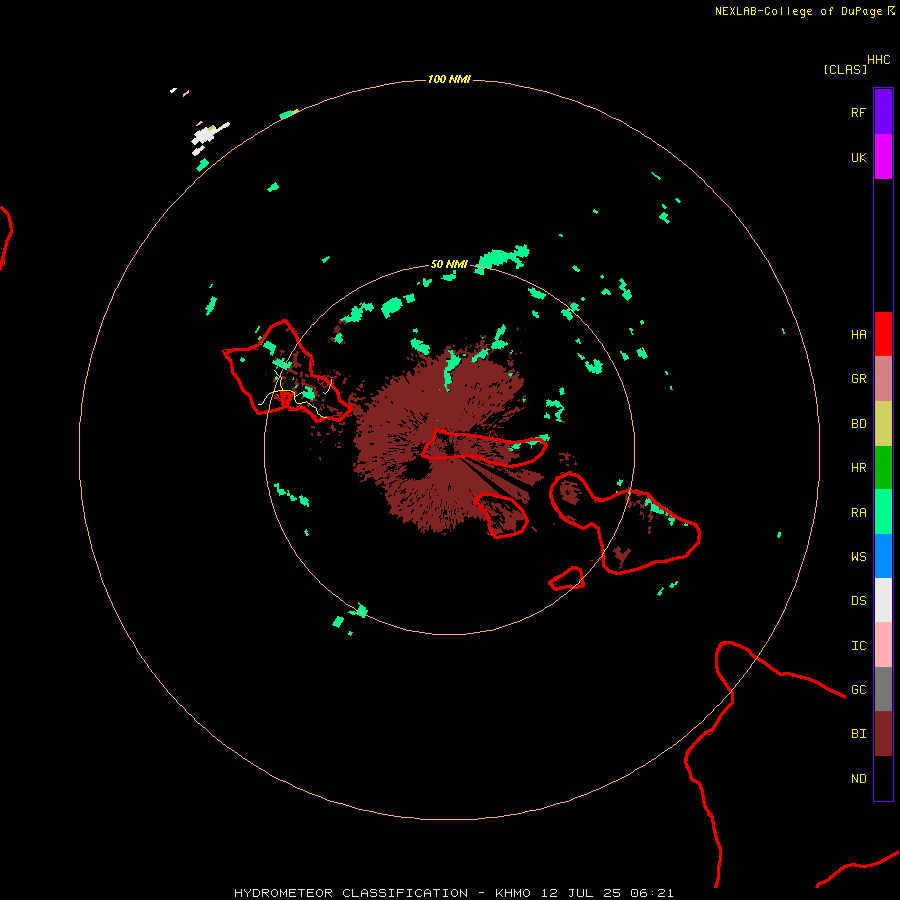The width and height of the screenshot is (900, 900).
Task: Click the green rain echo beside the 50 NMI label
Action: (x=503, y=257)
